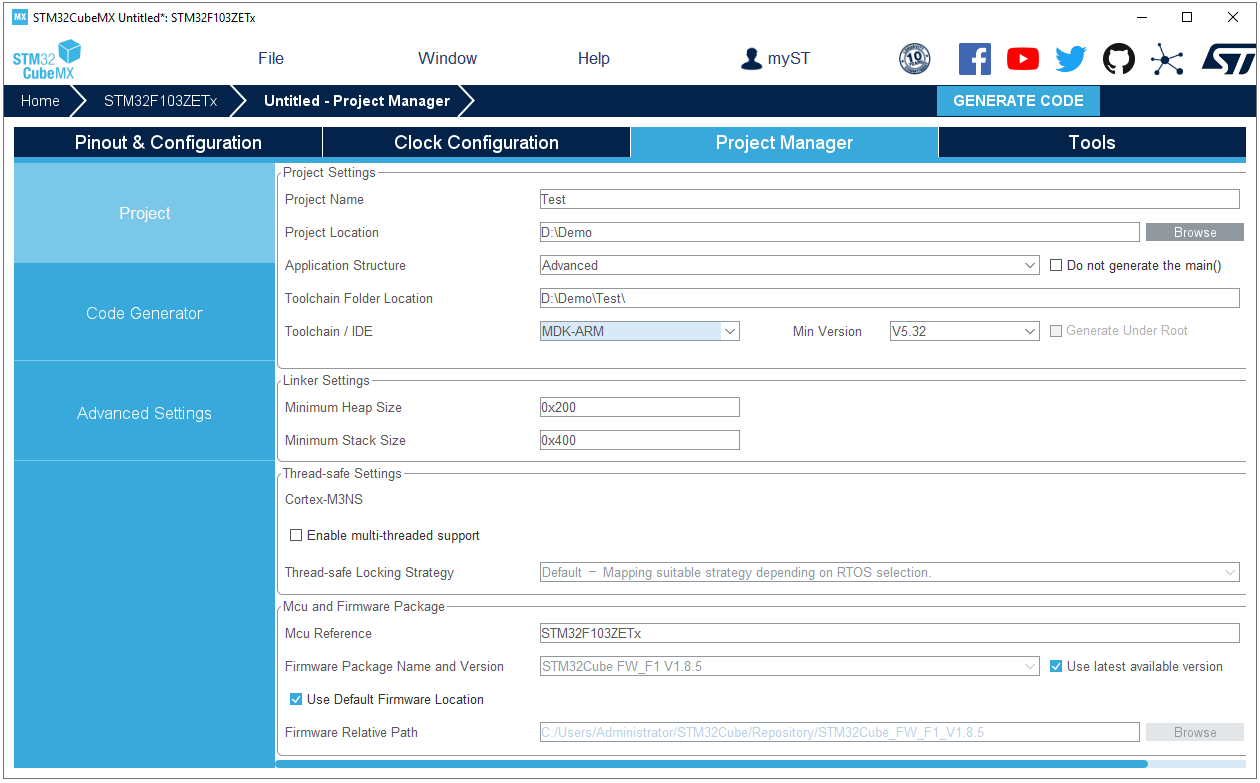Open the Help menu
The width and height of the screenshot is (1260, 783).
(593, 58)
